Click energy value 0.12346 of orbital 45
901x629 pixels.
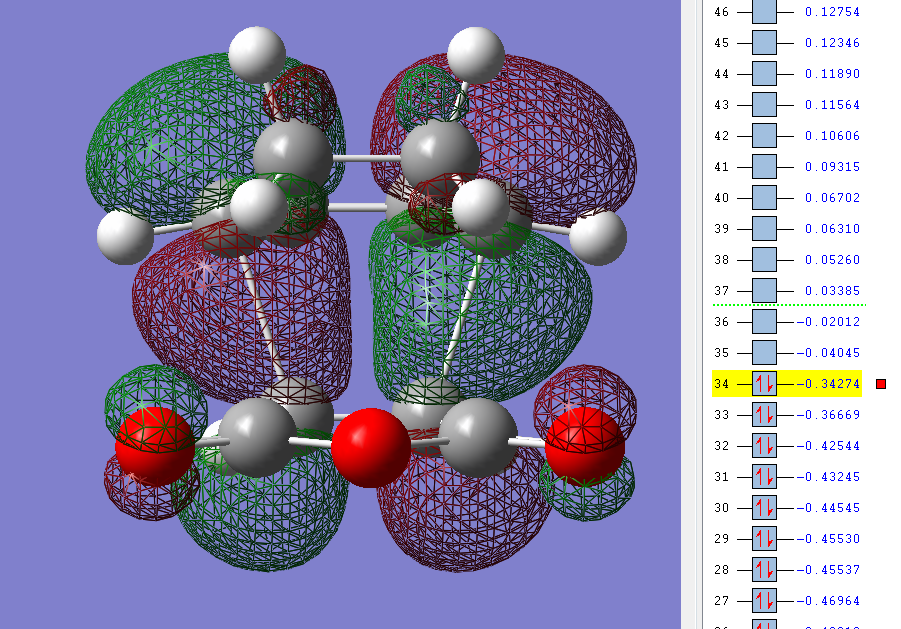tap(832, 43)
